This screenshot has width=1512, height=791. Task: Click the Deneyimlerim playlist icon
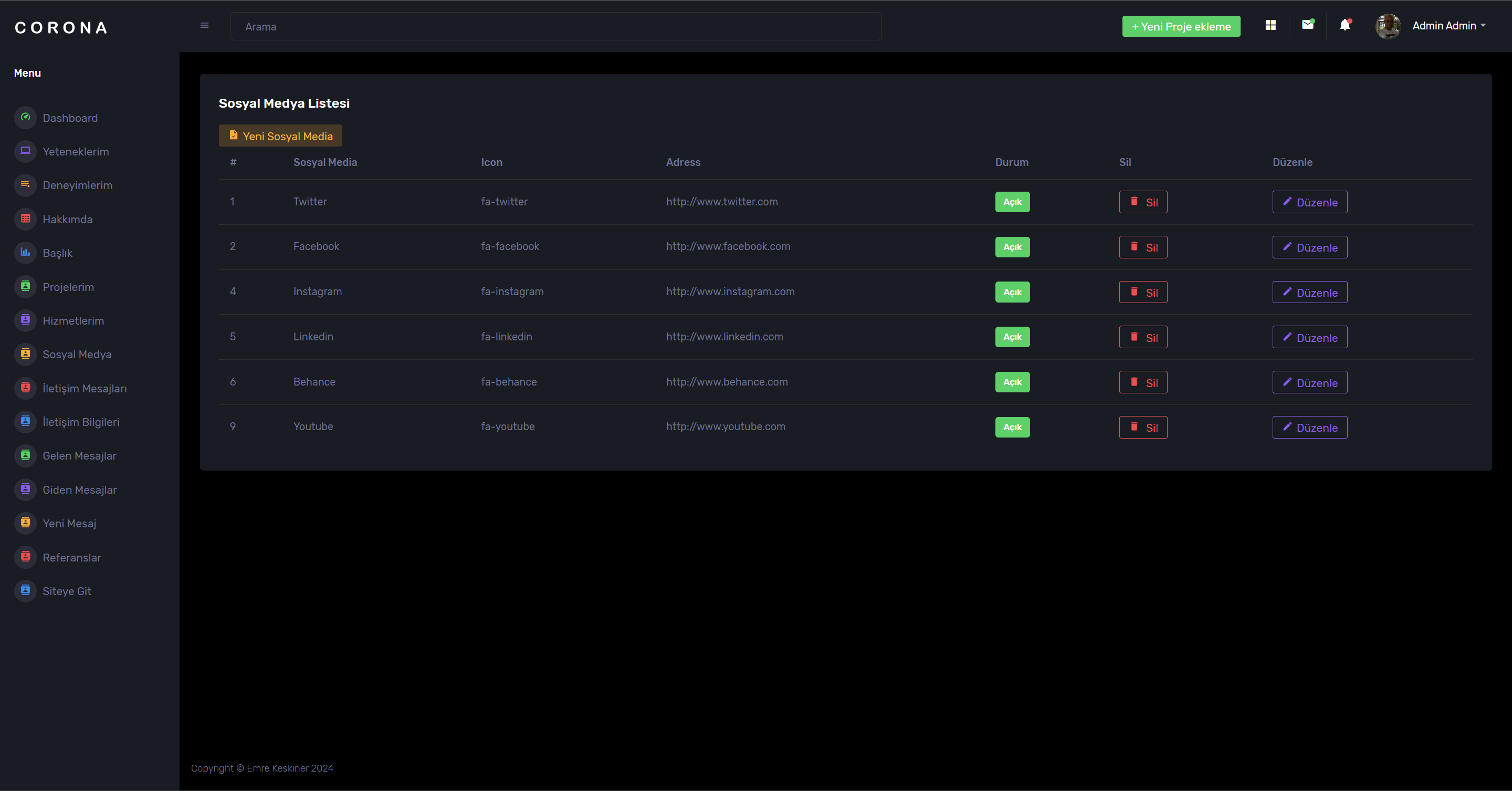[x=25, y=185]
